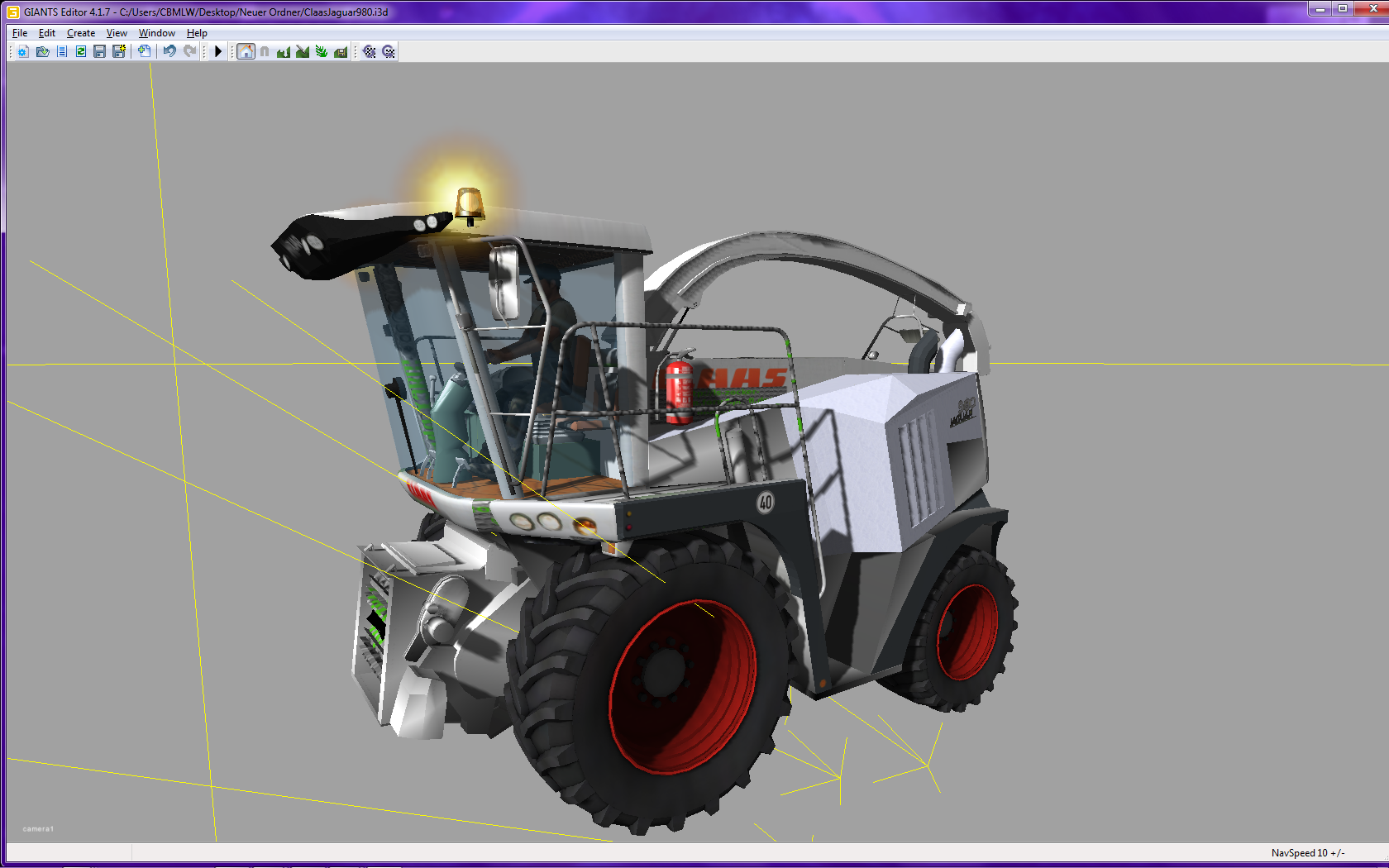Click the NavSpeed 10 +/- status text
1389x868 pixels.
1308,852
